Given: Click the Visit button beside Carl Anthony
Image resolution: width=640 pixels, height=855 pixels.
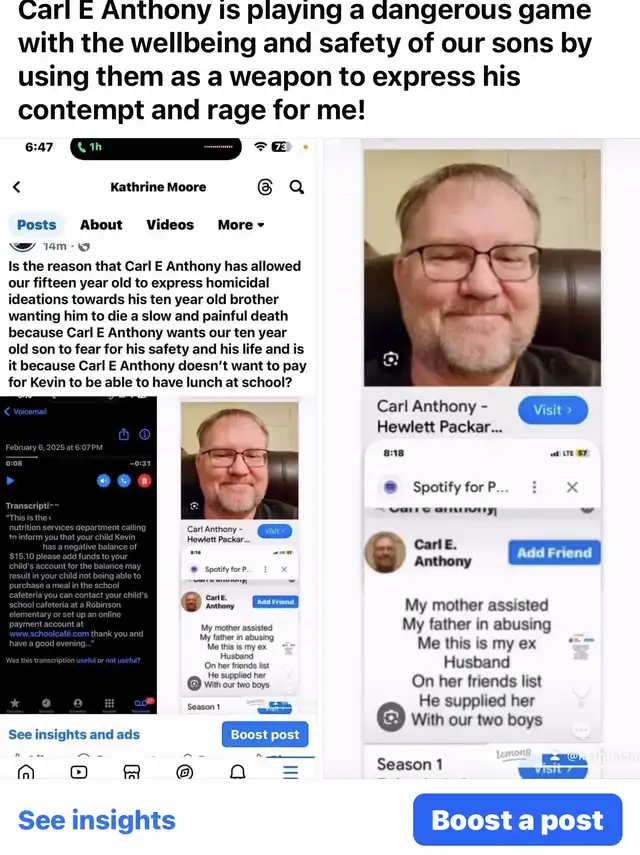Looking at the screenshot, I should pos(553,410).
